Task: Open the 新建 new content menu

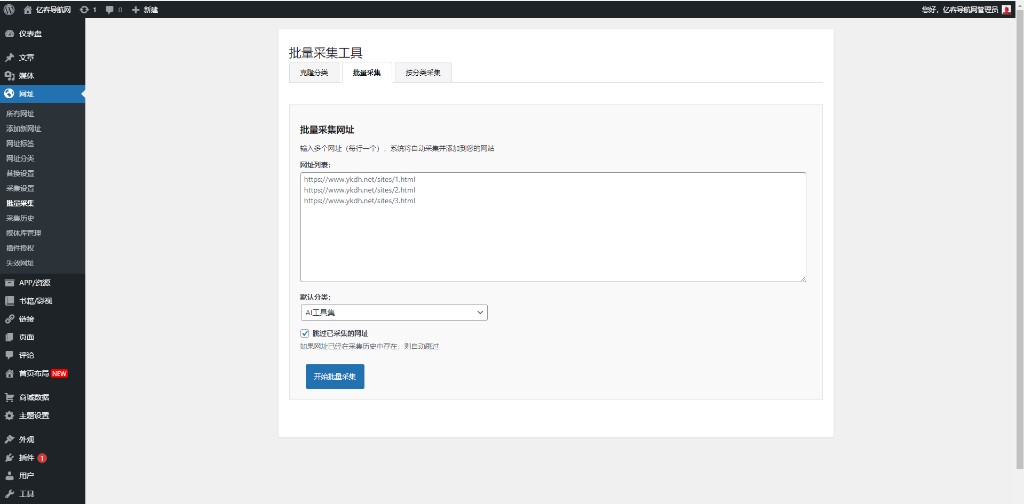Action: pos(145,9)
